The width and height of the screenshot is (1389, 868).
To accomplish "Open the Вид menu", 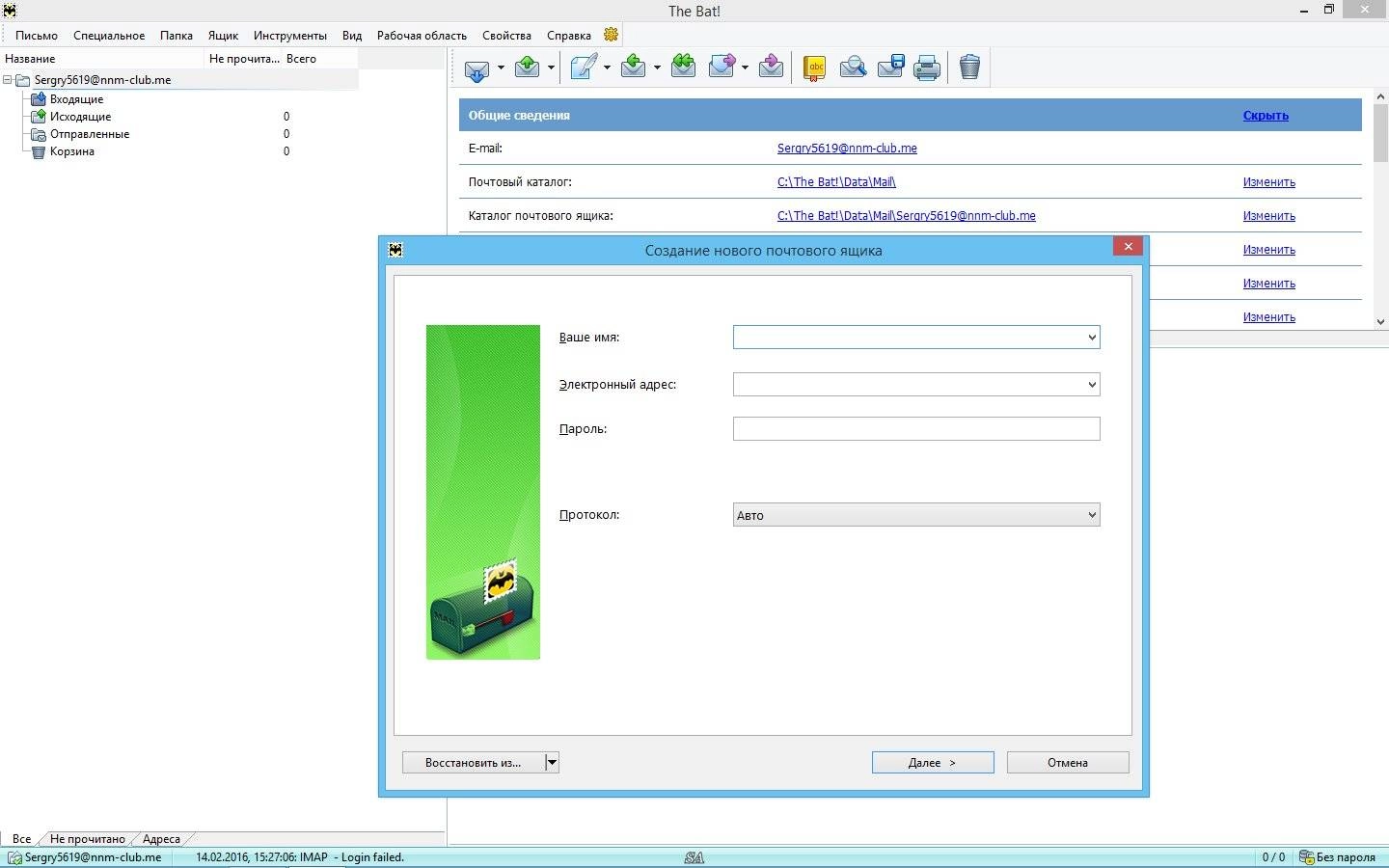I will tap(352, 36).
